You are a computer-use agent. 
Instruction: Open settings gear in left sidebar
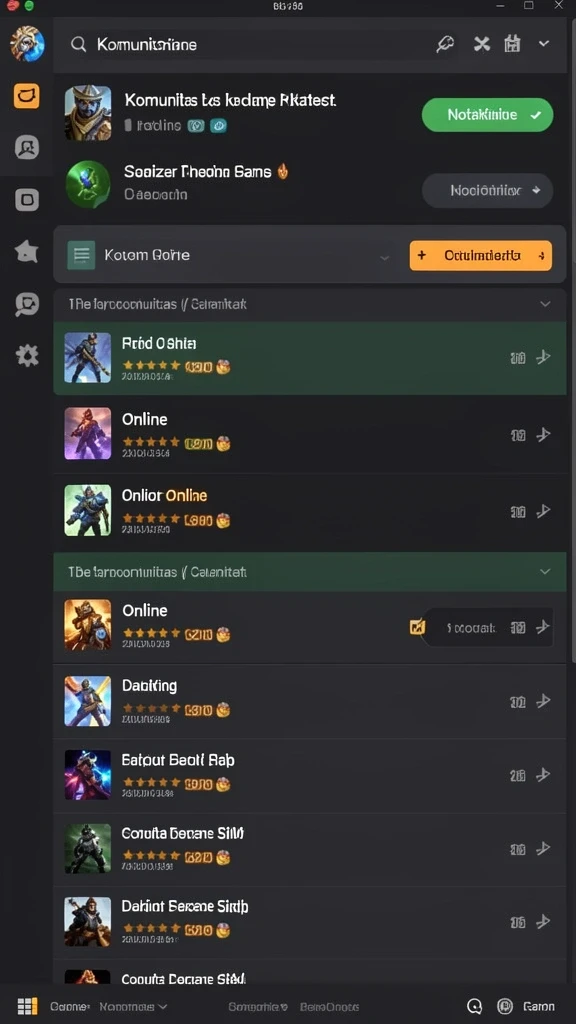27,355
